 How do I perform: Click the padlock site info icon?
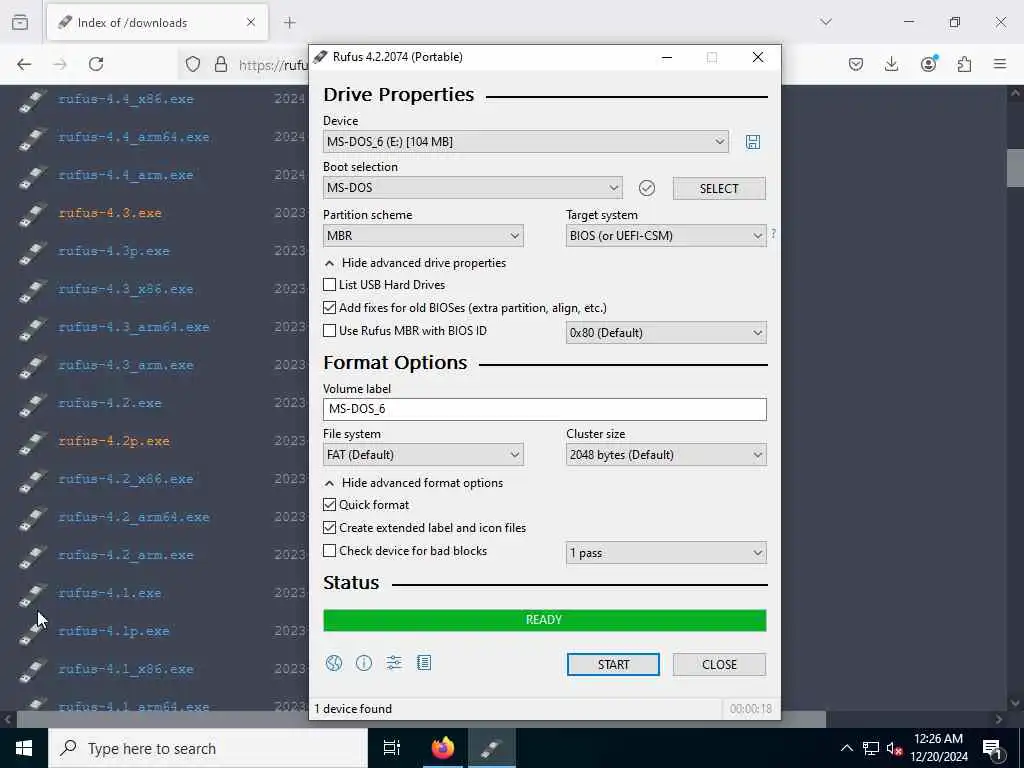tap(221, 64)
